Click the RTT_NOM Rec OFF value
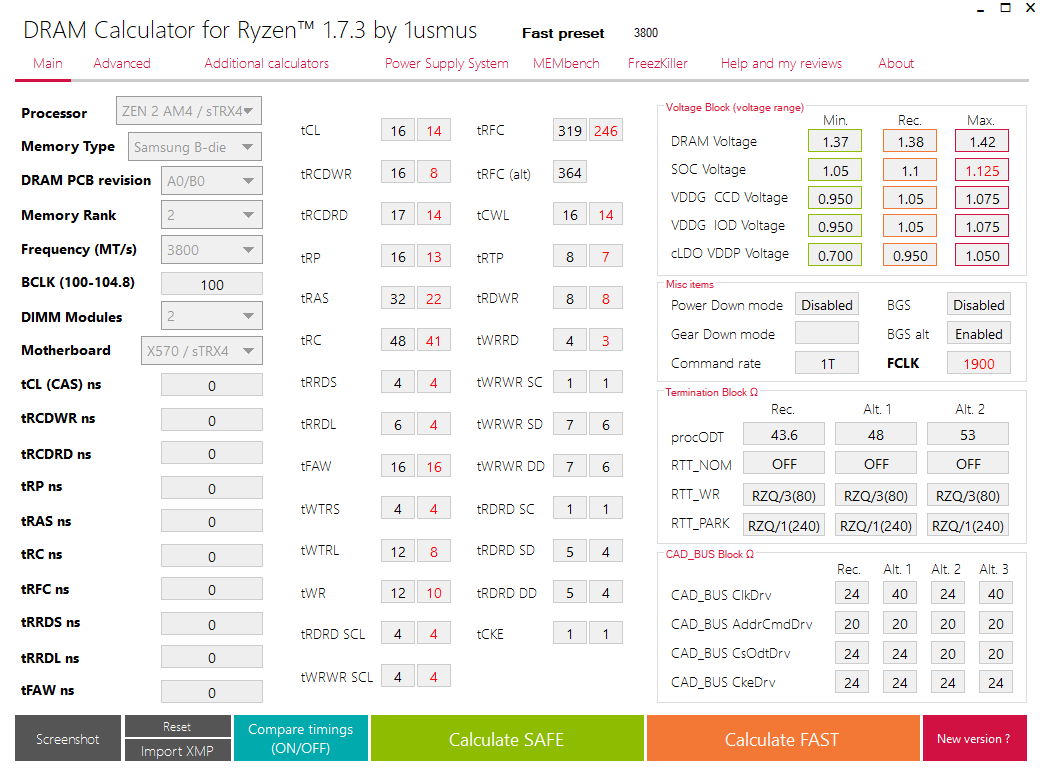Viewport: 1045px width, 780px height. (784, 463)
